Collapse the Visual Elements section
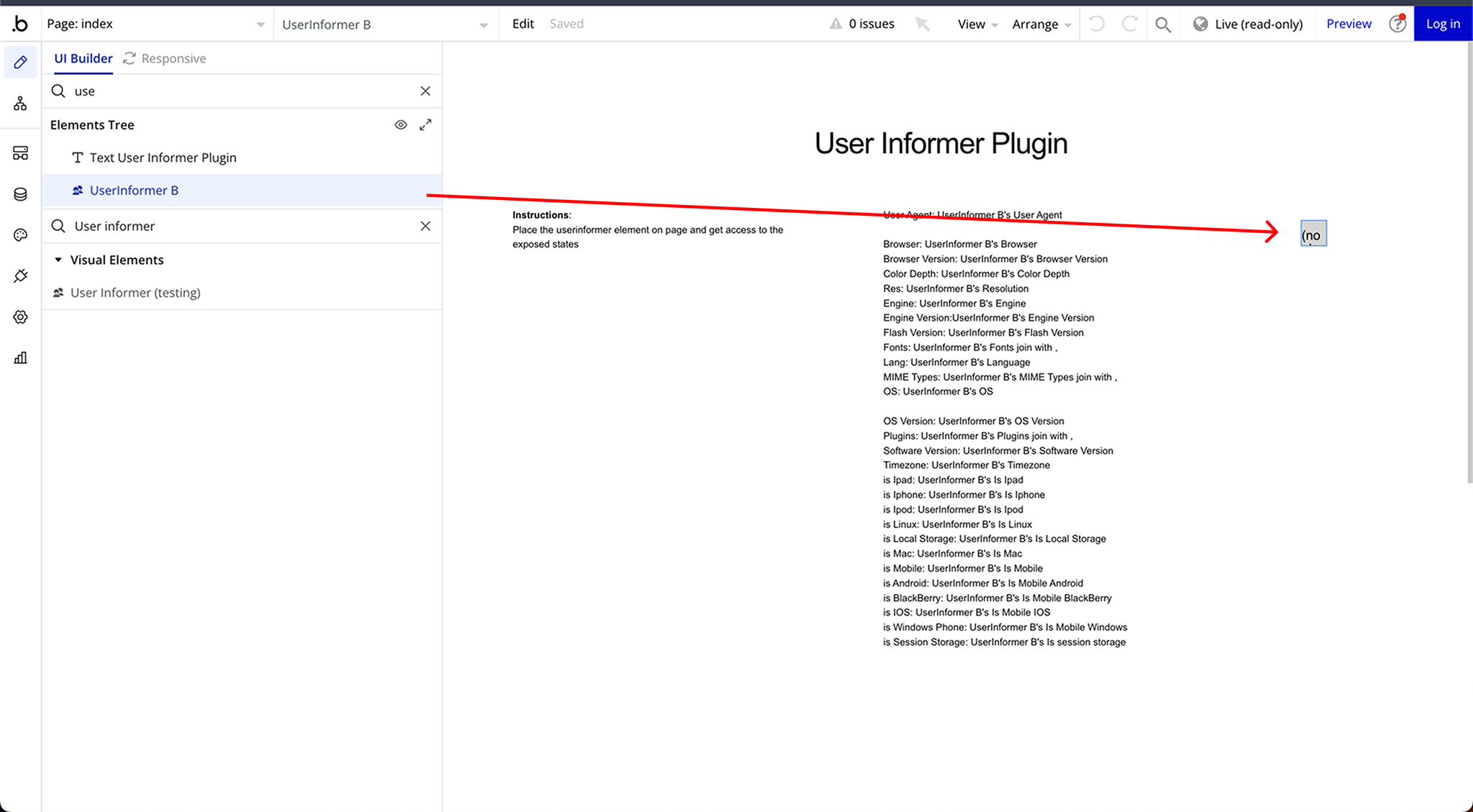1473x812 pixels. click(x=58, y=260)
